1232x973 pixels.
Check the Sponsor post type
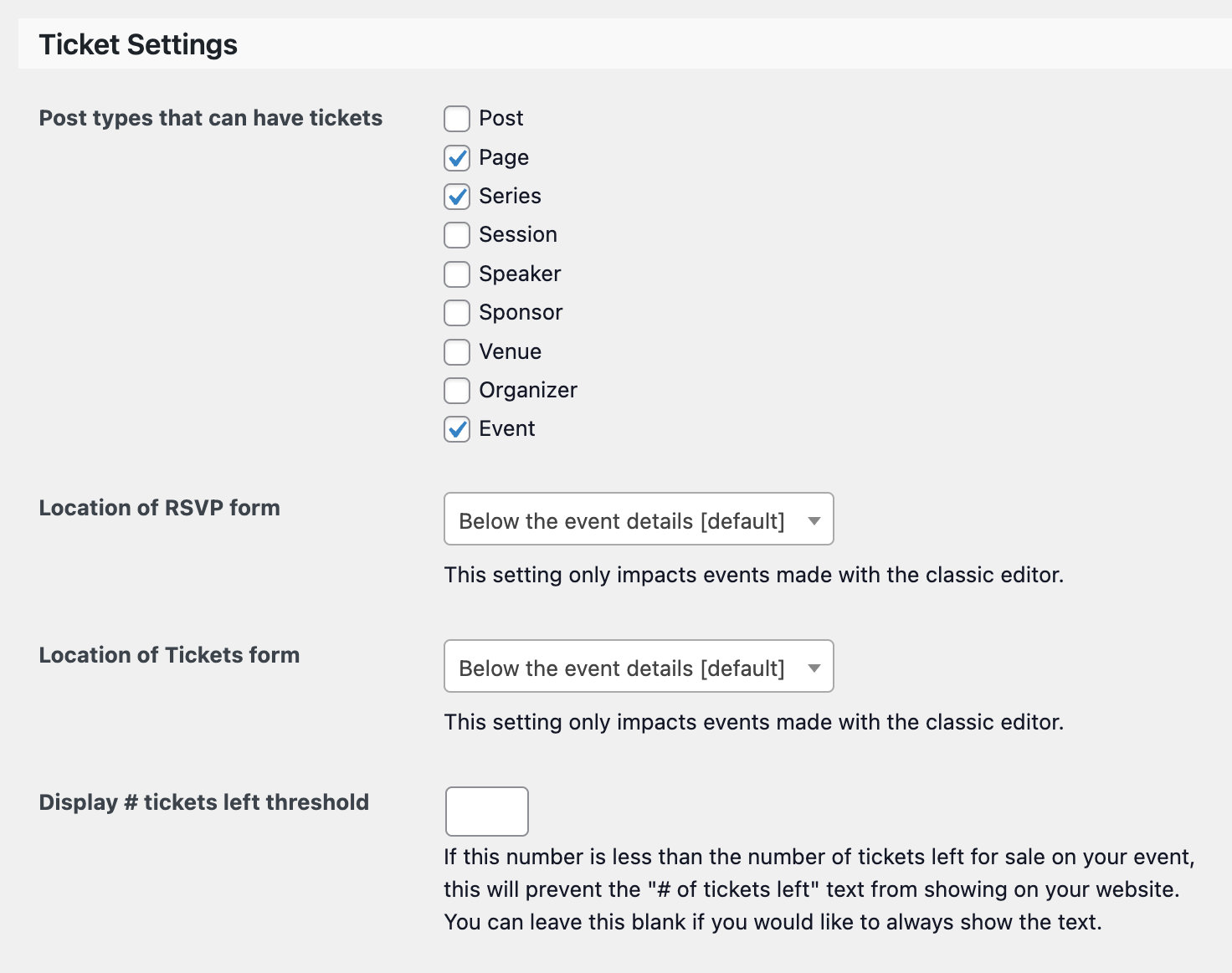(457, 313)
